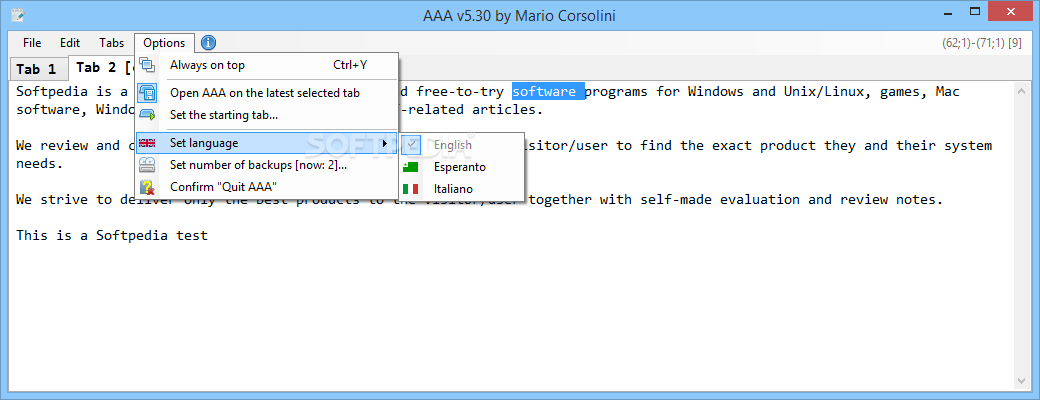This screenshot has width=1040, height=400.
Task: Click the green Esperanto flag icon
Action: point(411,167)
